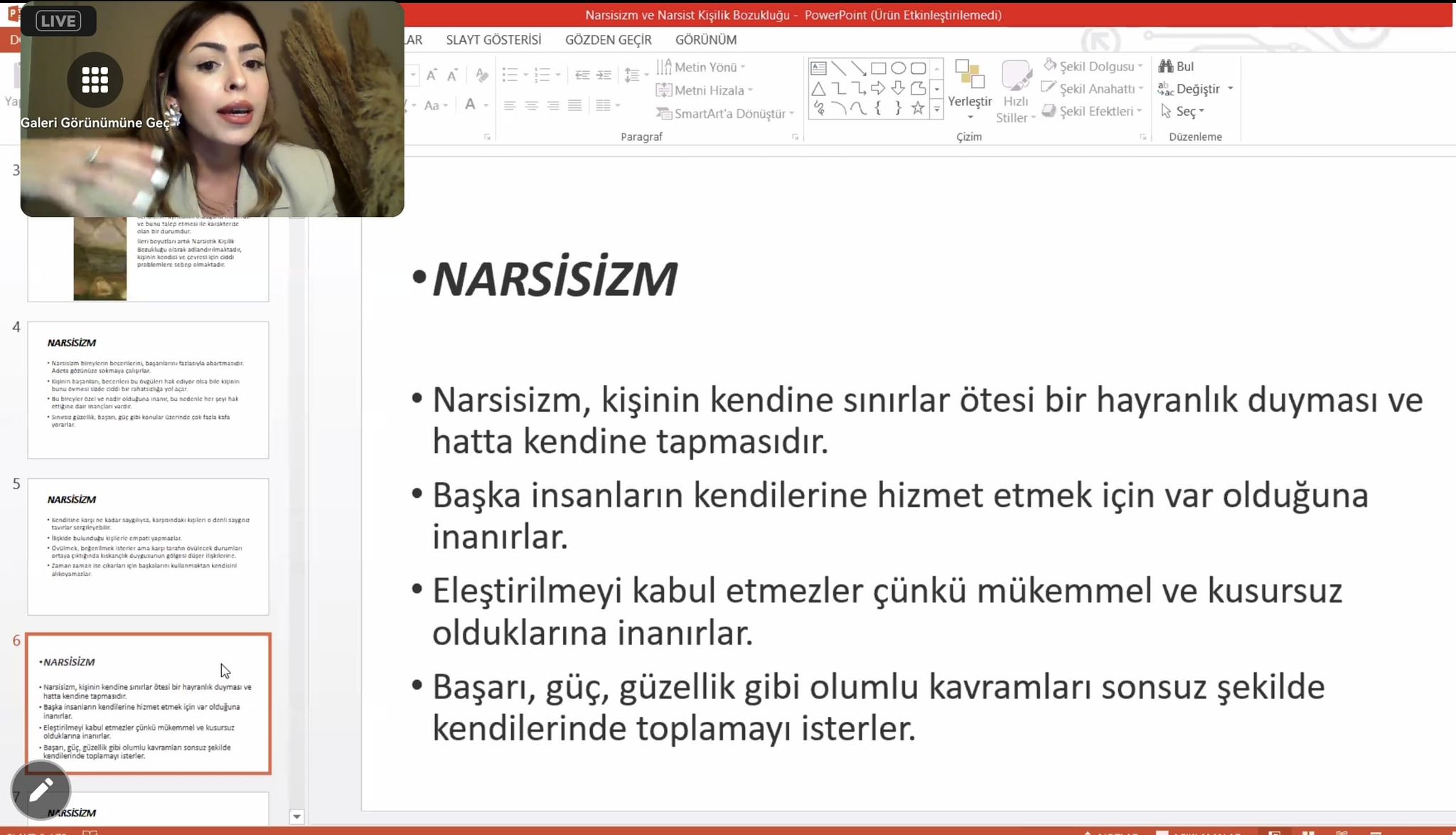Click the pencil annotation button

pyautogui.click(x=41, y=789)
